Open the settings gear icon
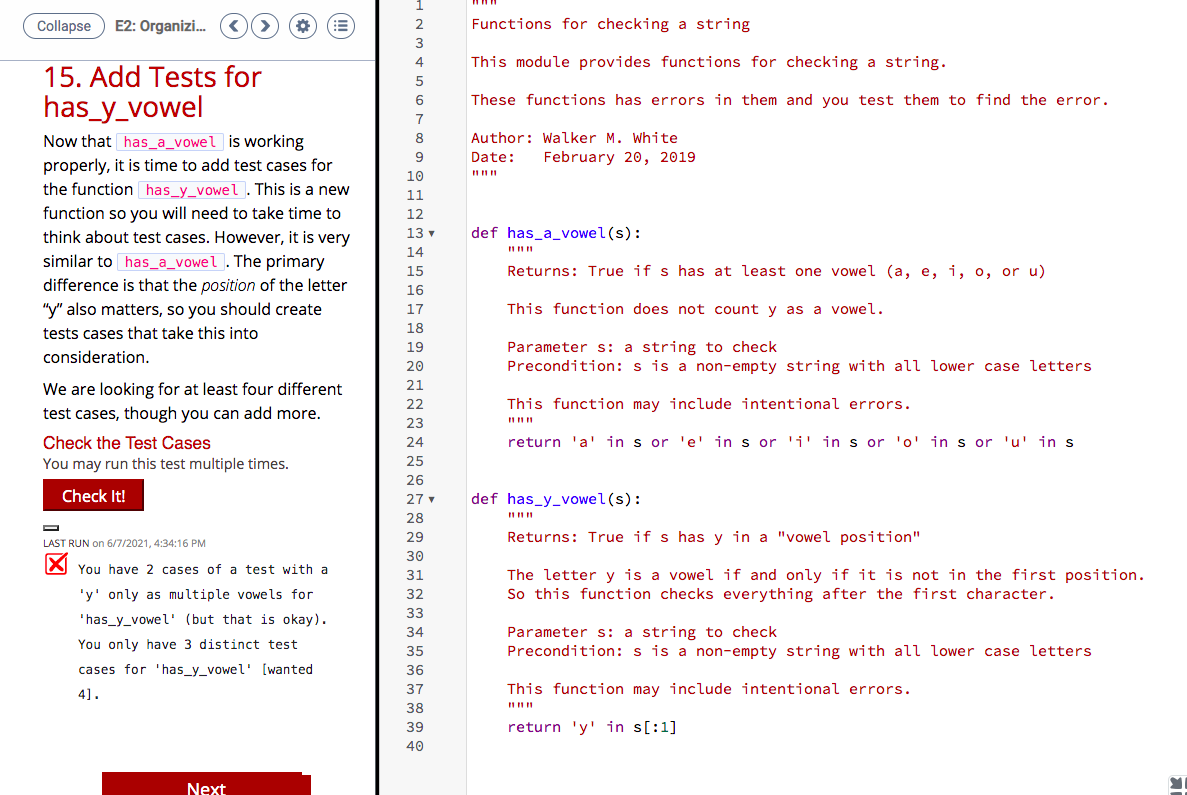 pyautogui.click(x=302, y=26)
